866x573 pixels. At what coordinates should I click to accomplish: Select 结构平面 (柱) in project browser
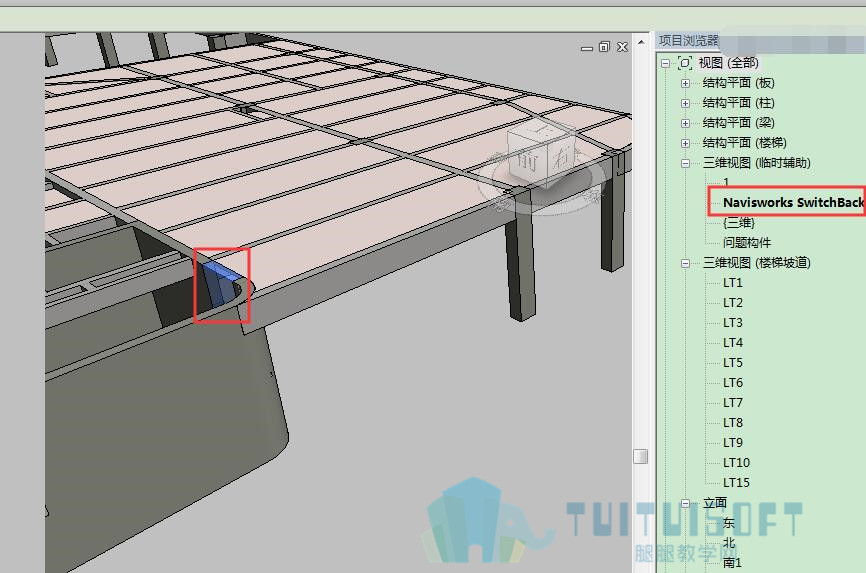(x=738, y=103)
